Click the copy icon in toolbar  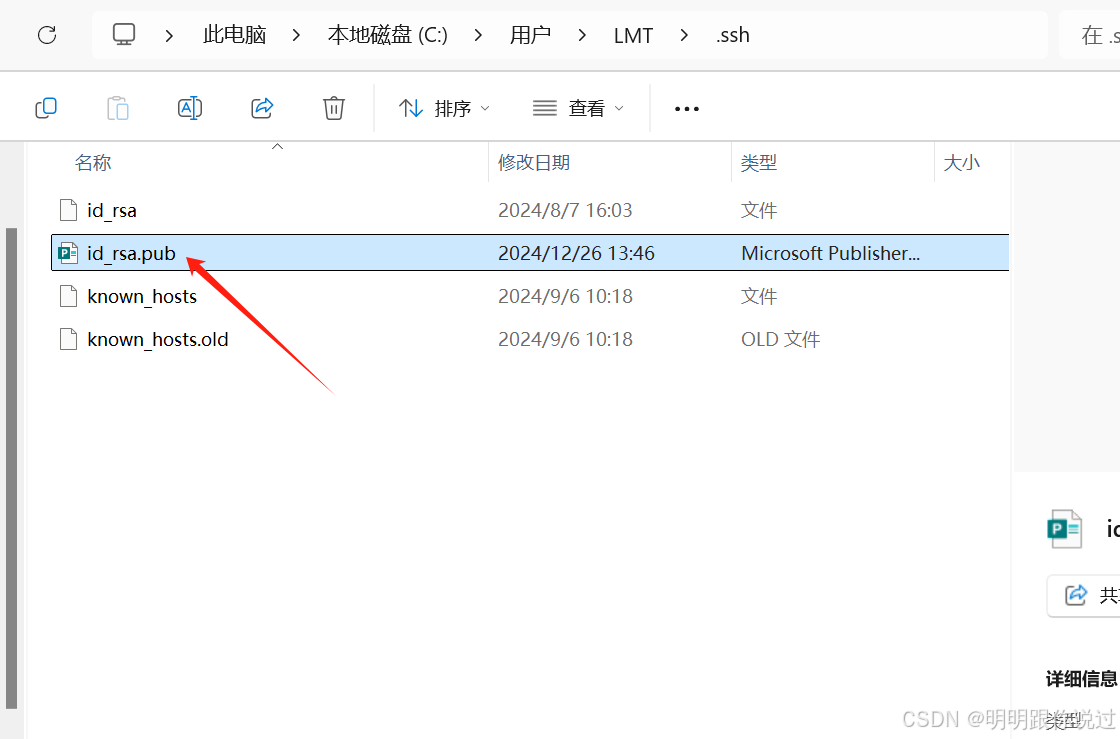(x=46, y=109)
